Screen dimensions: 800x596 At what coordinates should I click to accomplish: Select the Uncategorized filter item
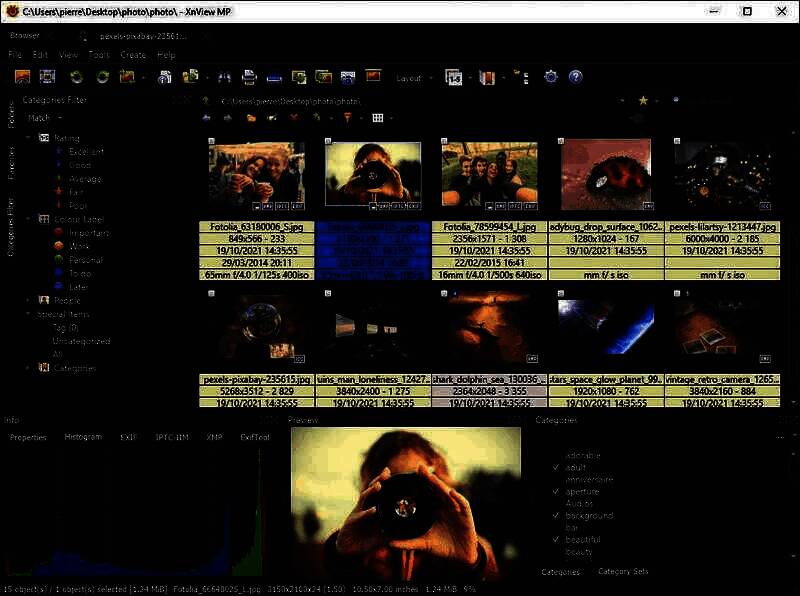81,341
